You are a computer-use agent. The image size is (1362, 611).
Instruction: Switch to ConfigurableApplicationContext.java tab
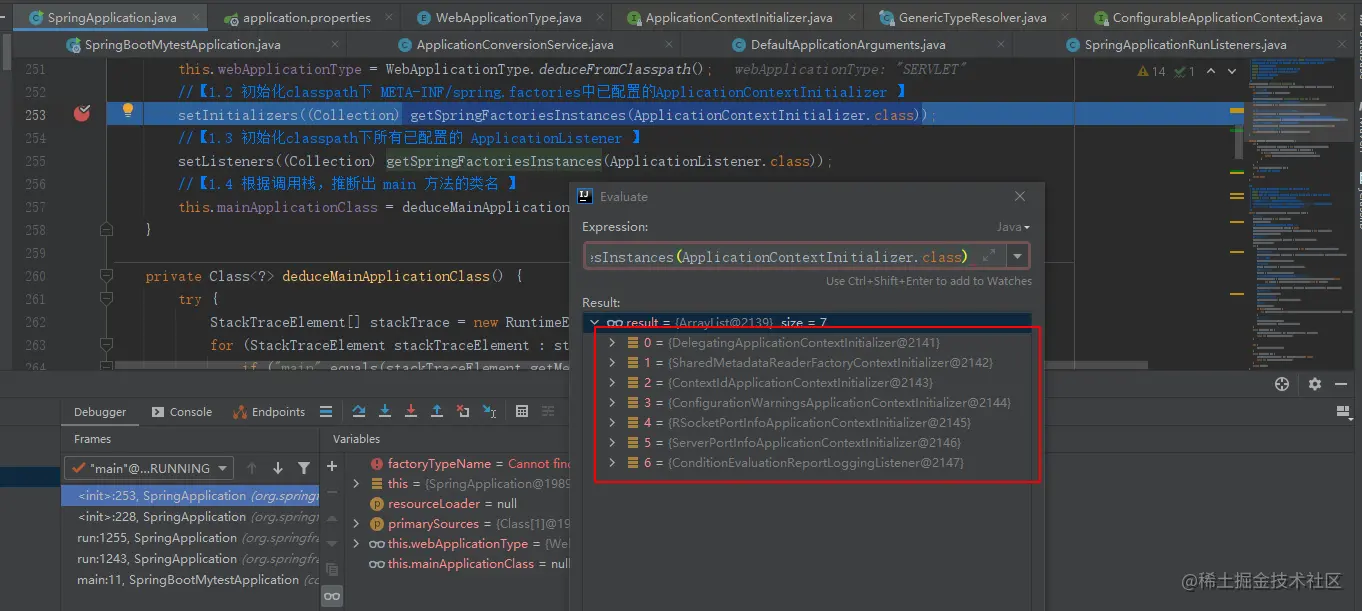1216,17
